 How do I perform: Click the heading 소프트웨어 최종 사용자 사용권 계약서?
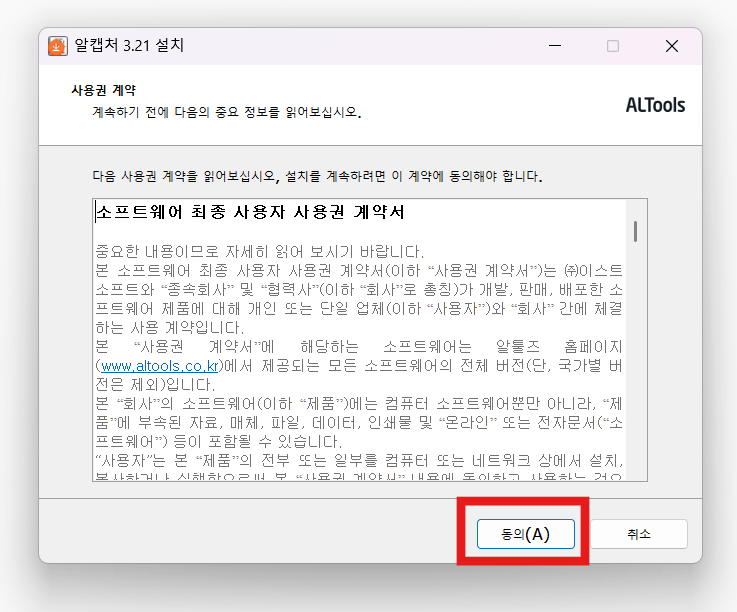250,212
